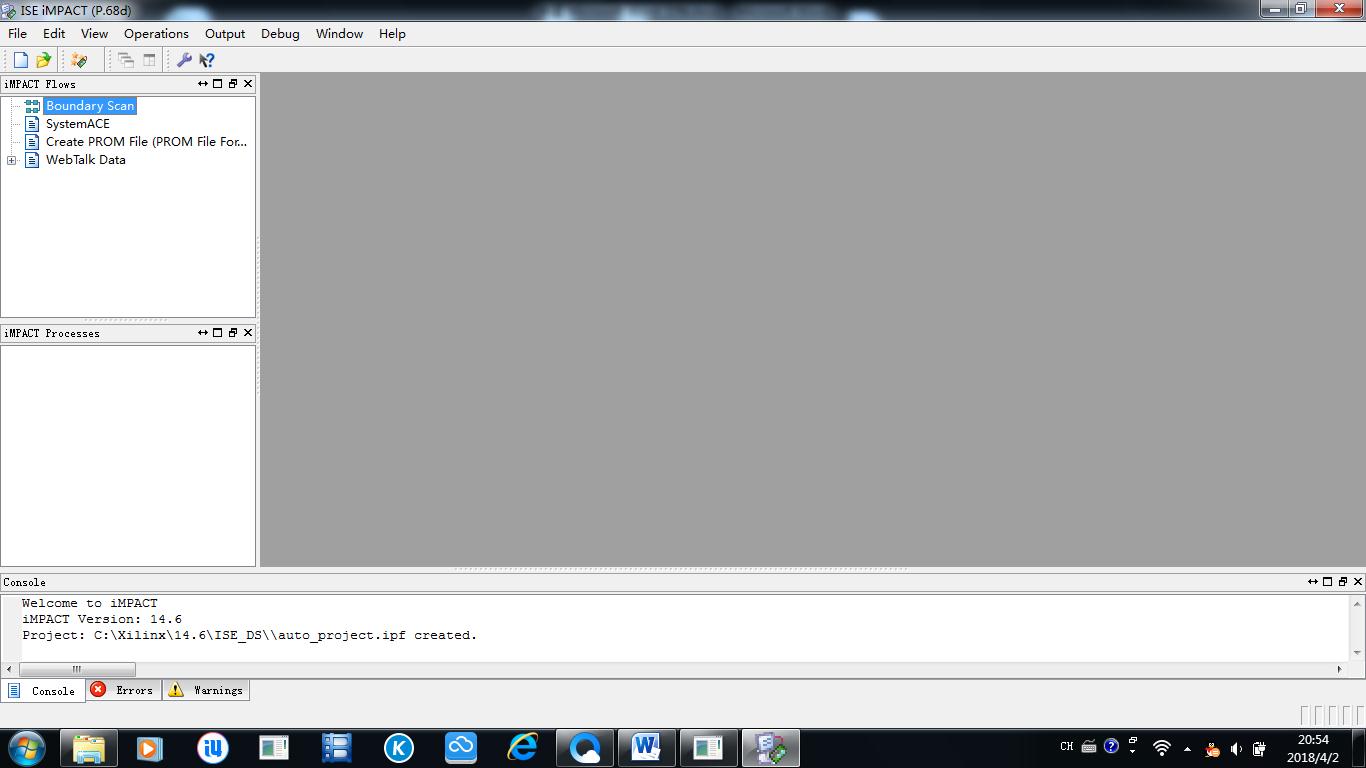This screenshot has width=1366, height=768.
Task: Close the iMPACT Processes panel
Action: pyautogui.click(x=248, y=333)
